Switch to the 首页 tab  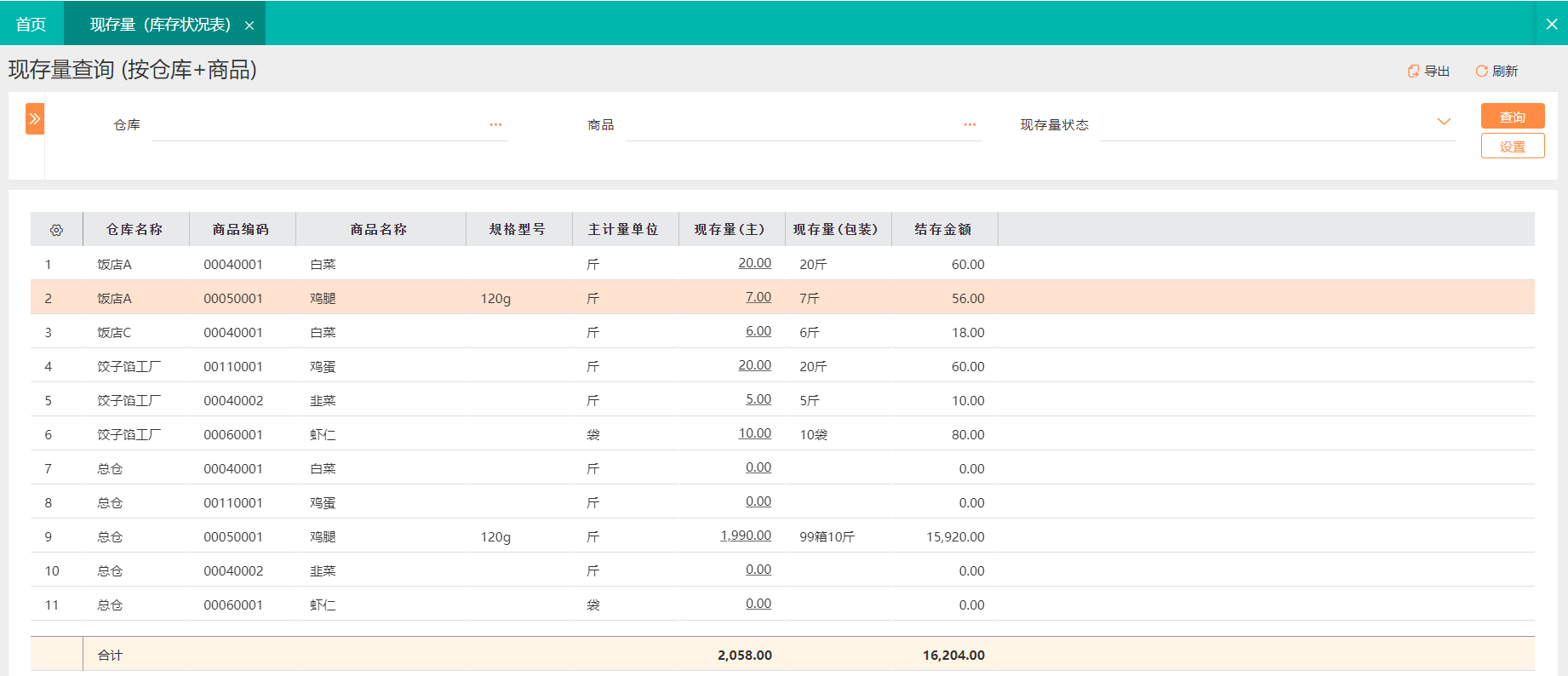pyautogui.click(x=31, y=24)
